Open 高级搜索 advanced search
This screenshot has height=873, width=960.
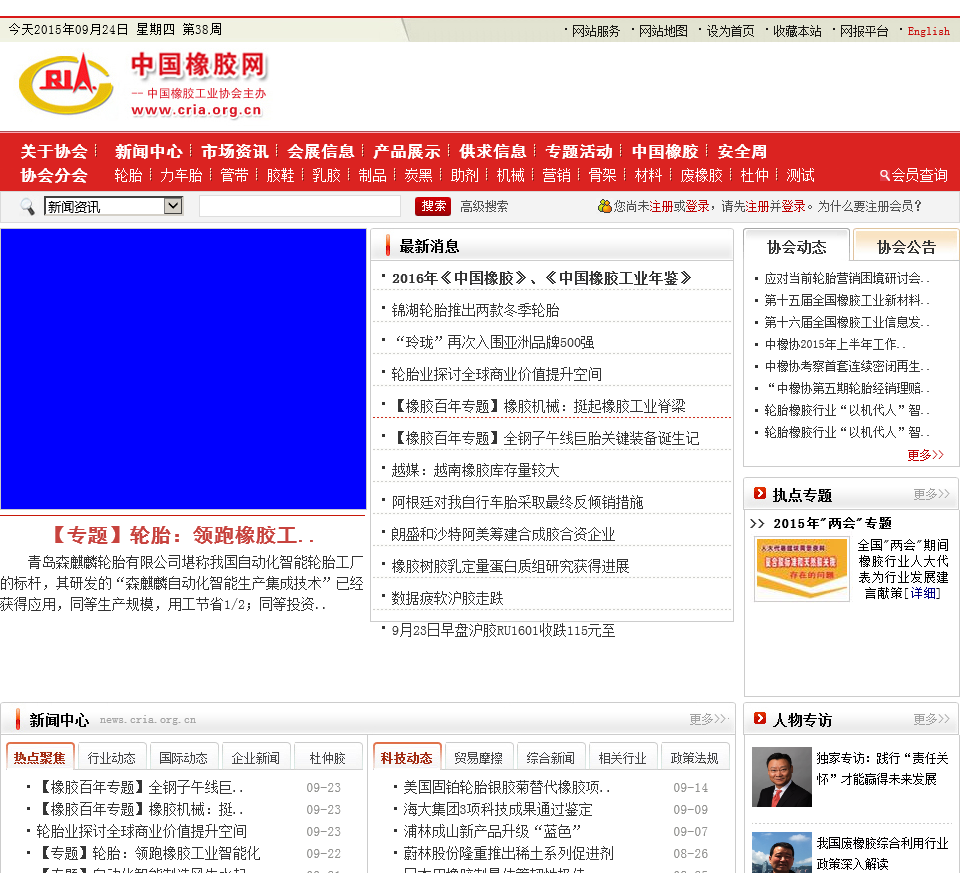click(x=484, y=206)
